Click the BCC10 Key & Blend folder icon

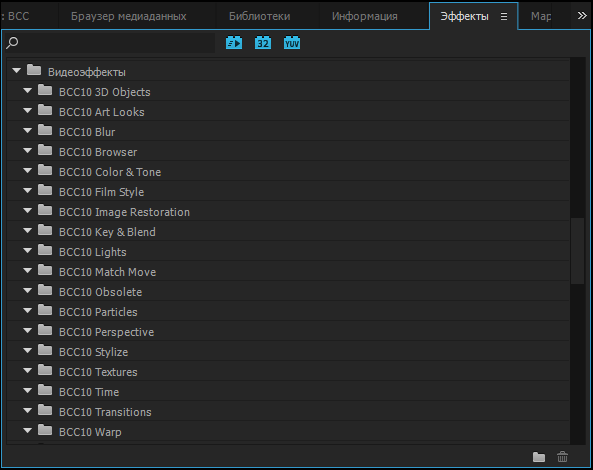45,230
